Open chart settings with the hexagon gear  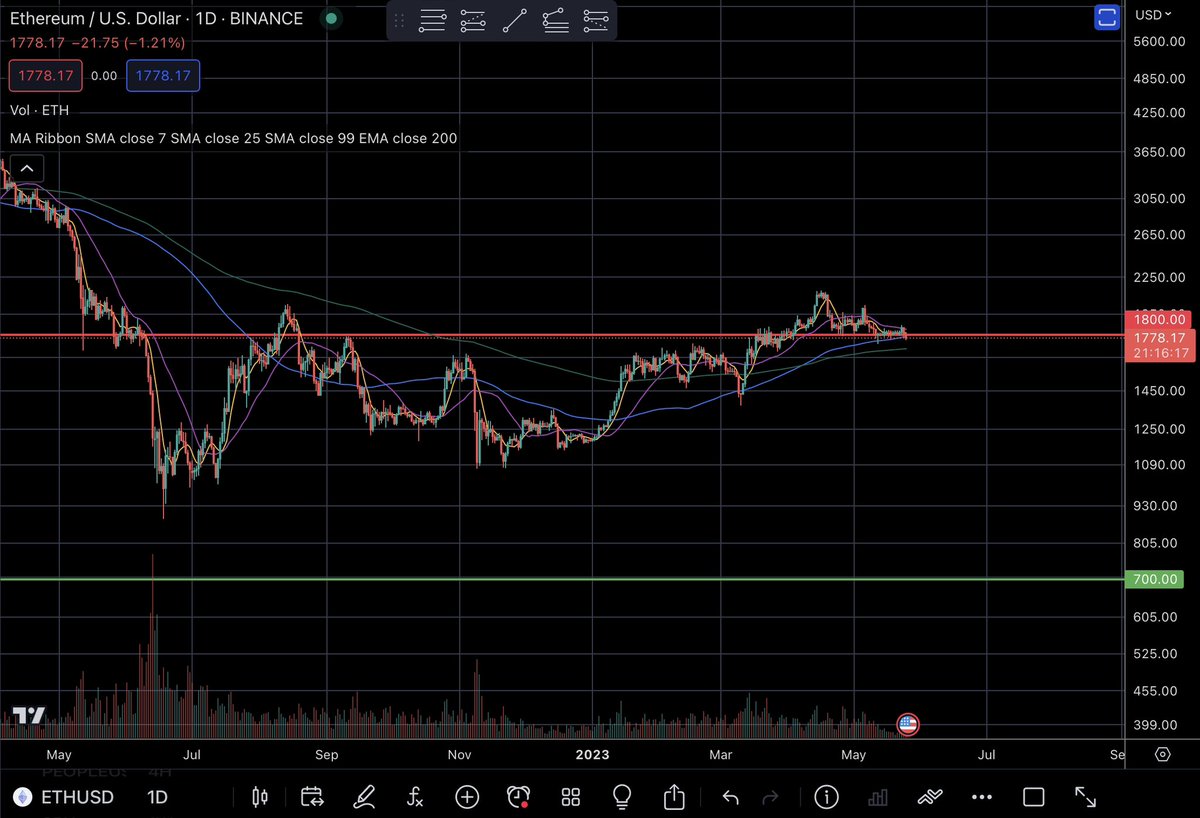[1162, 754]
